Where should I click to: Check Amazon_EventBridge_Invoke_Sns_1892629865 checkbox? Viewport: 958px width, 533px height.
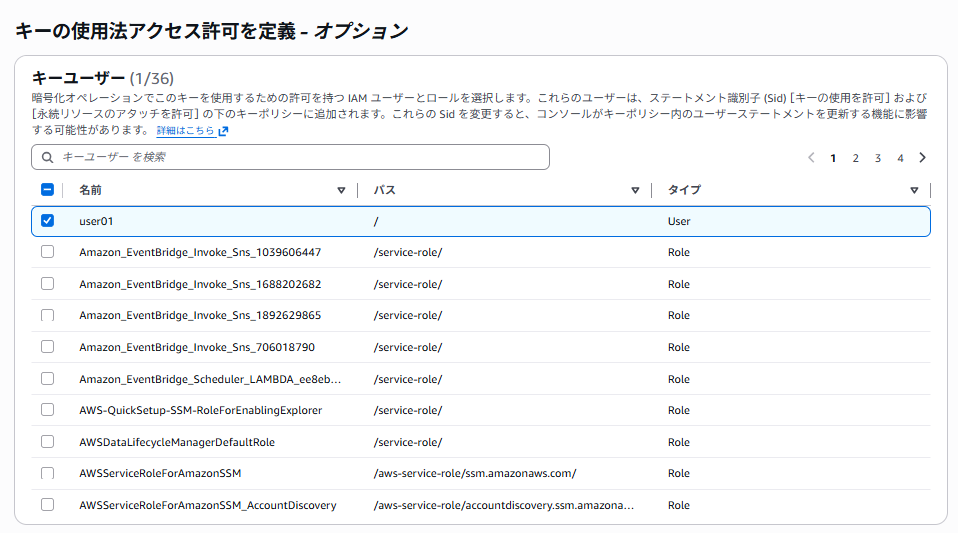[x=47, y=315]
